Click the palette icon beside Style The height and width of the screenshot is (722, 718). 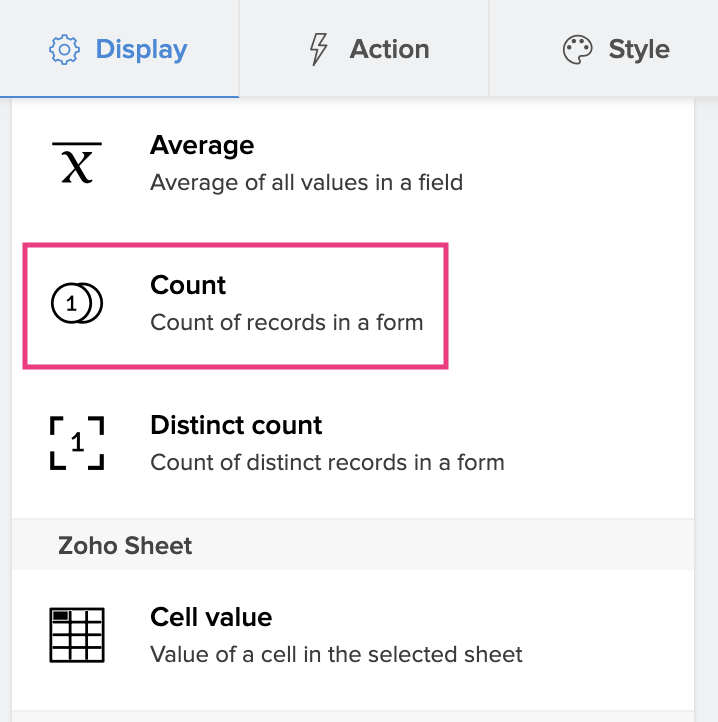click(578, 49)
